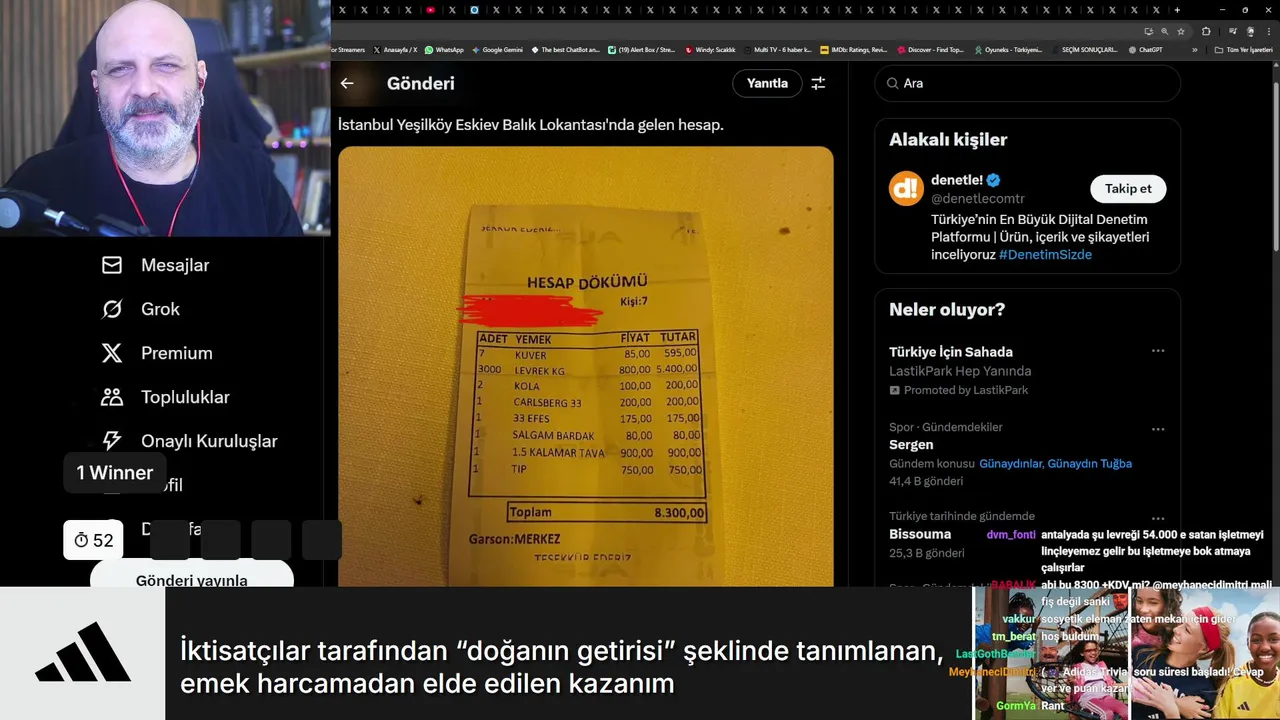Open denetle! profile name
This screenshot has width=1280, height=720.
coord(957,180)
